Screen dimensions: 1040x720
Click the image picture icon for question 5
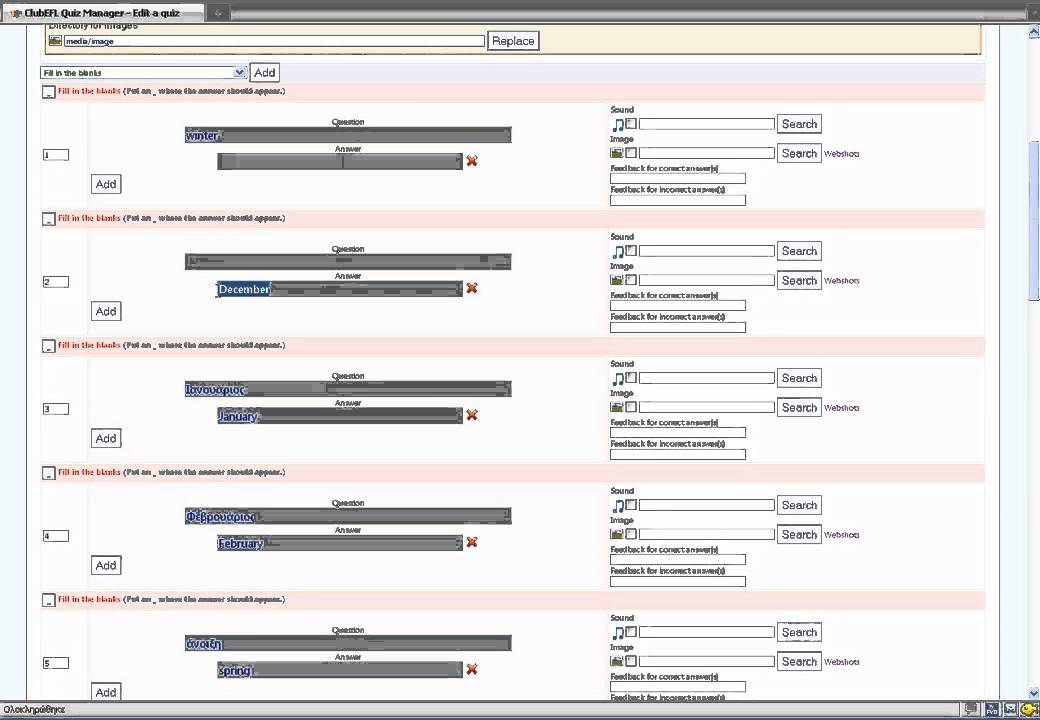point(617,662)
